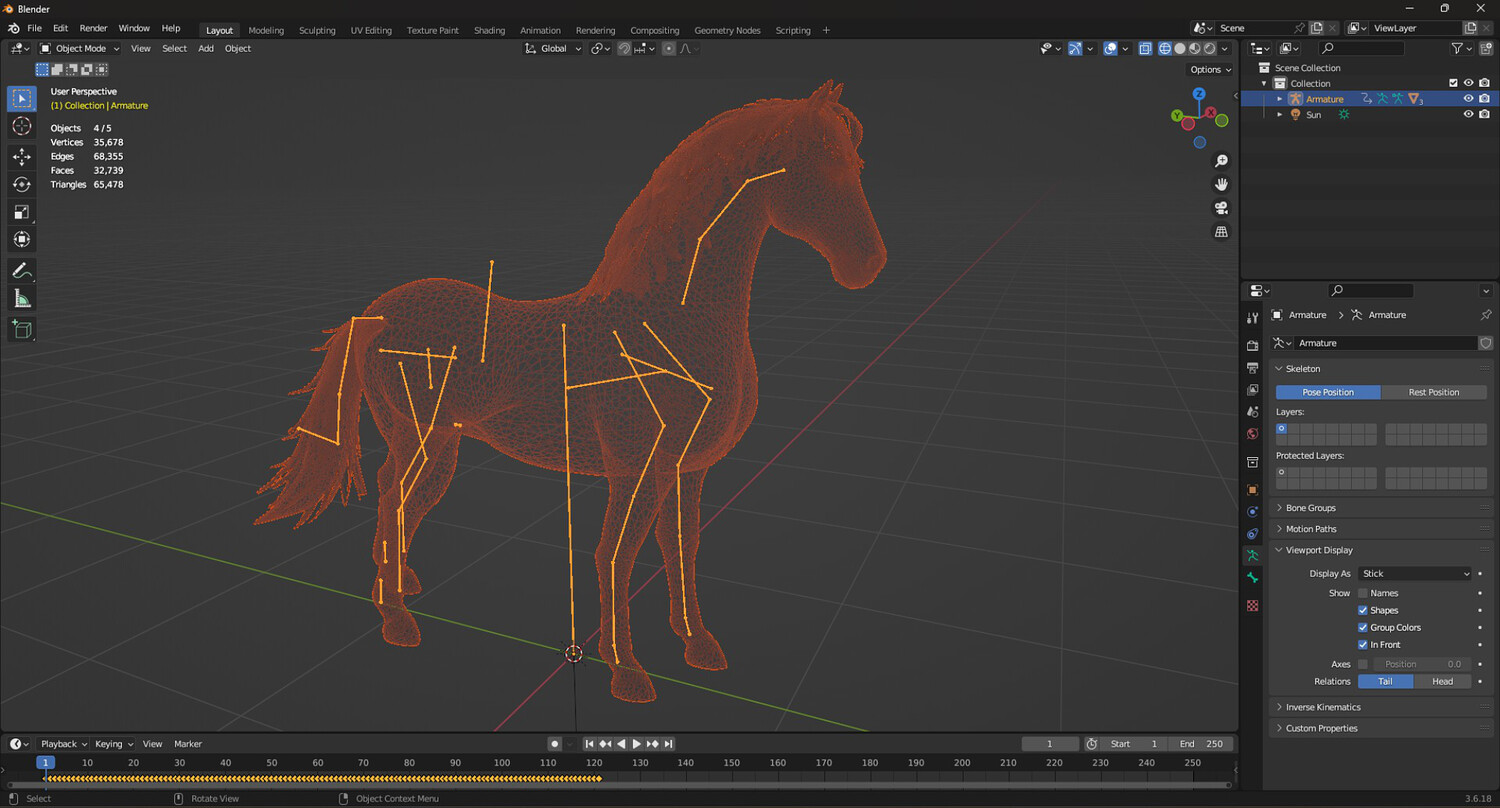Uncheck the Shapes checkbox
The image size is (1500, 808).
[1363, 610]
